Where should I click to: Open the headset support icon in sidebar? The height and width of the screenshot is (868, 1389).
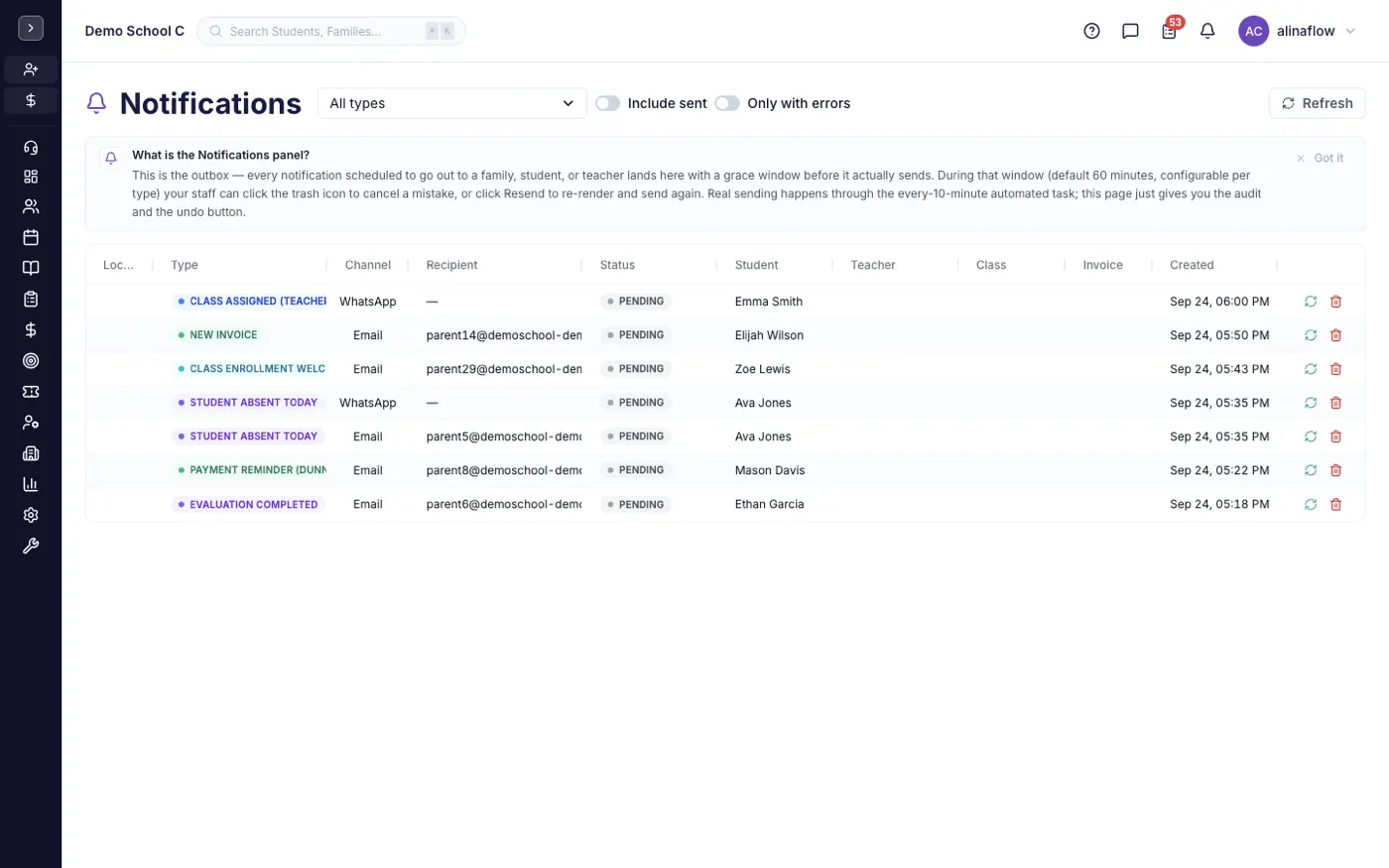(x=31, y=148)
